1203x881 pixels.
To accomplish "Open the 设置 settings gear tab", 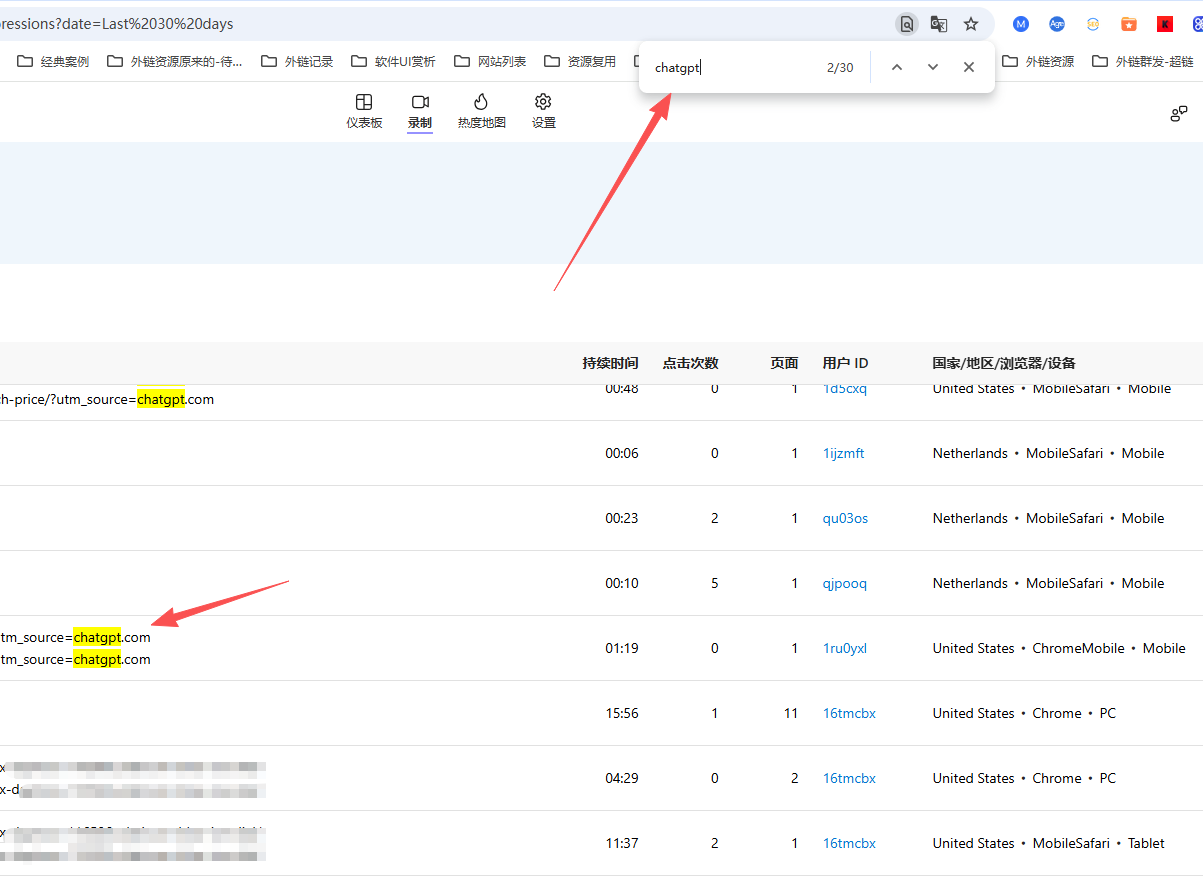I will [x=543, y=111].
